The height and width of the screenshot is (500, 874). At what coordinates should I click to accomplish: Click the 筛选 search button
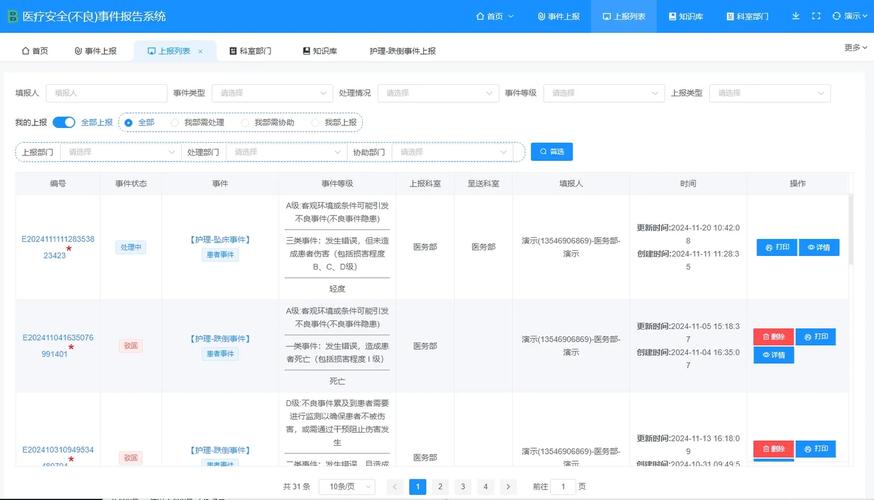click(552, 152)
